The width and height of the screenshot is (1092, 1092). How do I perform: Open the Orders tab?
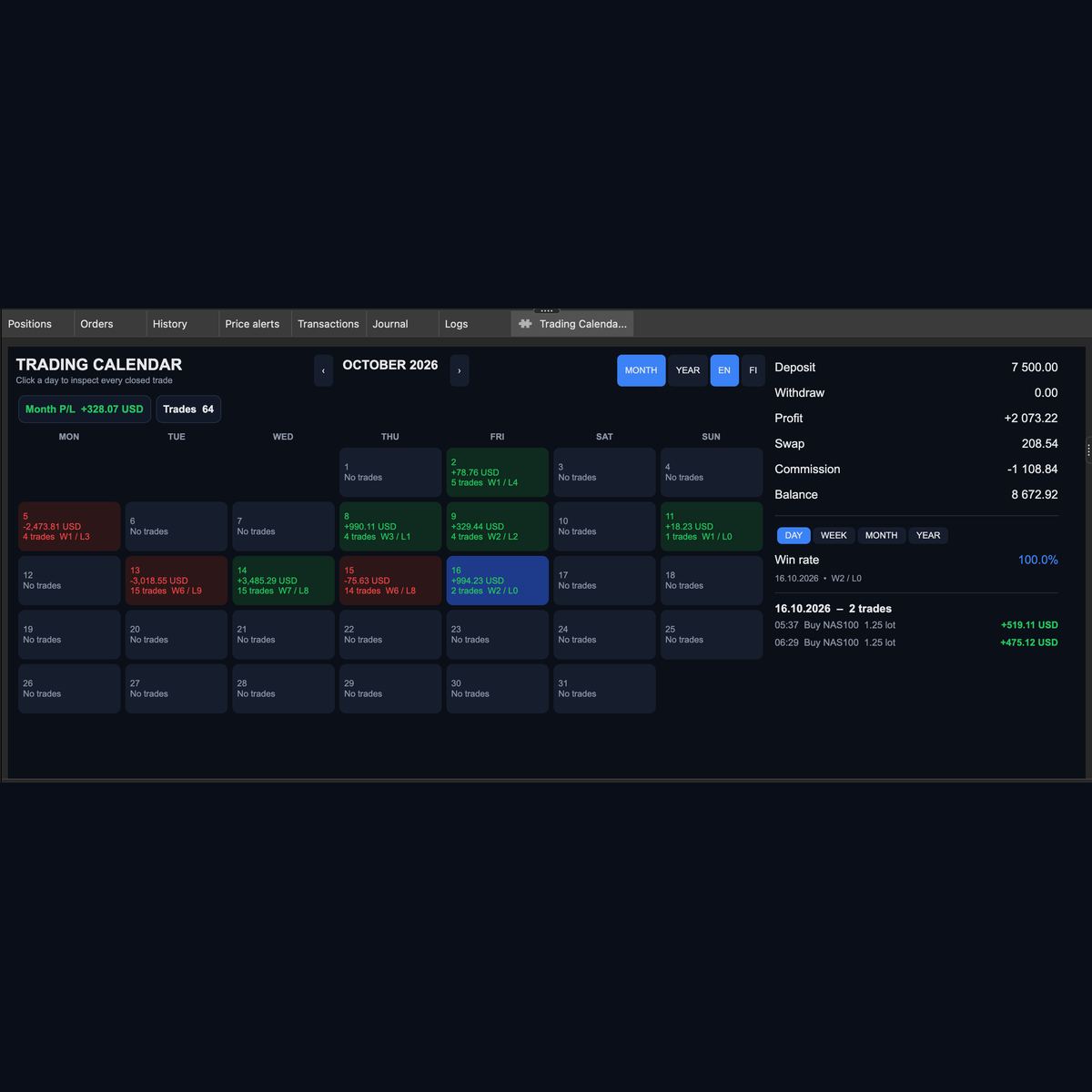pyautogui.click(x=110, y=324)
